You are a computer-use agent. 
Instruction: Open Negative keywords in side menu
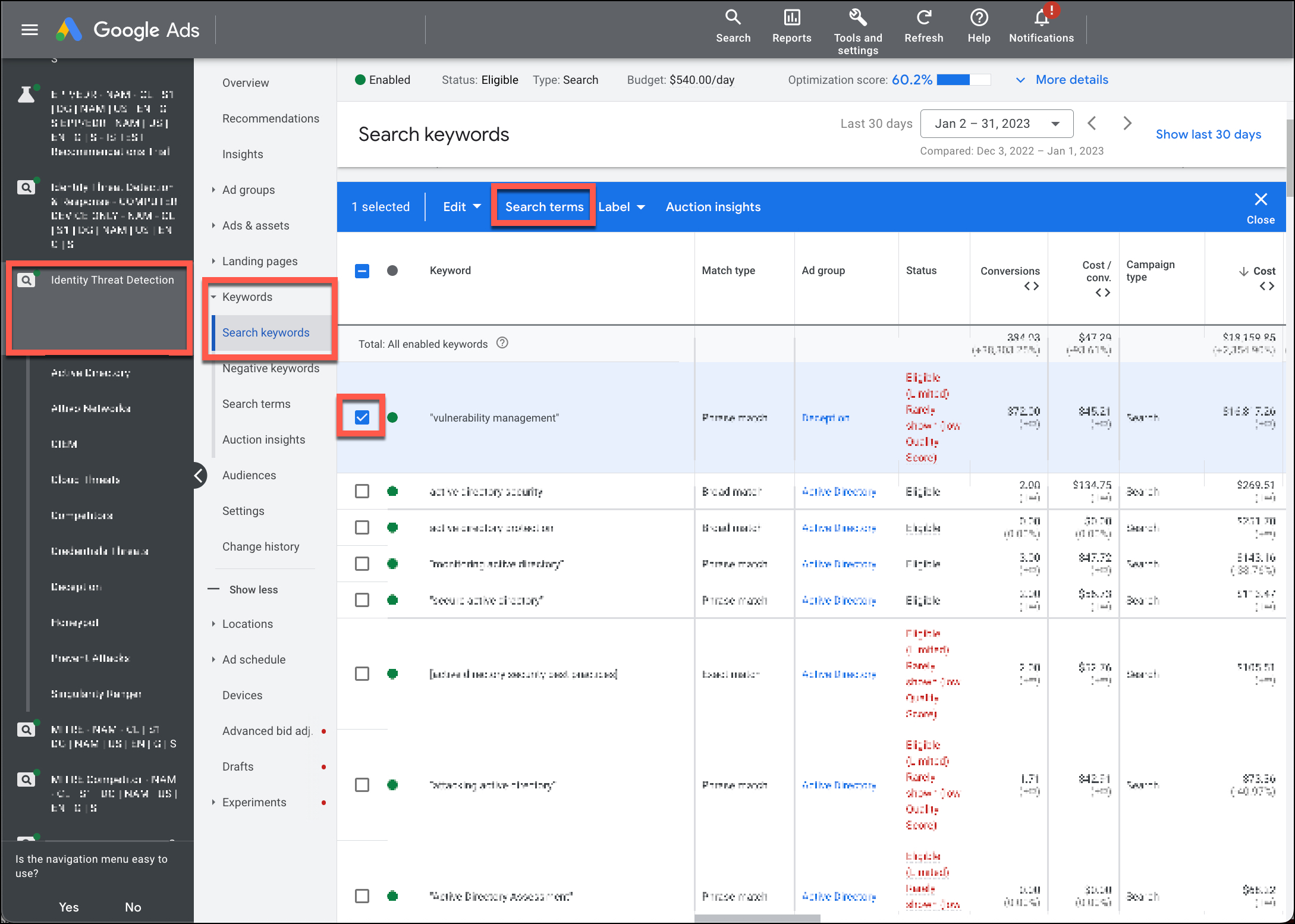pos(271,369)
